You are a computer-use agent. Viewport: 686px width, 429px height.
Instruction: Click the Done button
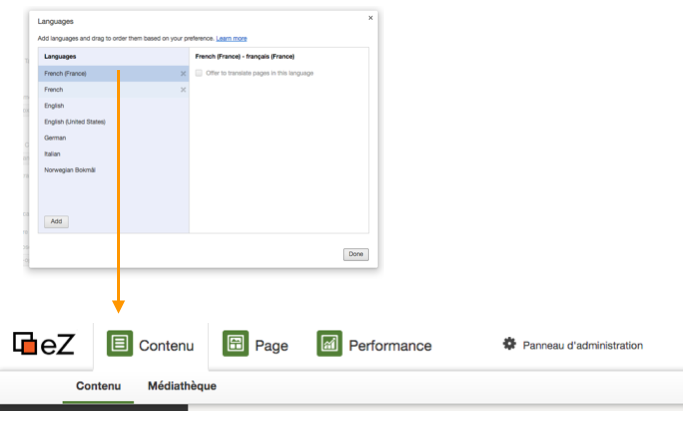355,254
